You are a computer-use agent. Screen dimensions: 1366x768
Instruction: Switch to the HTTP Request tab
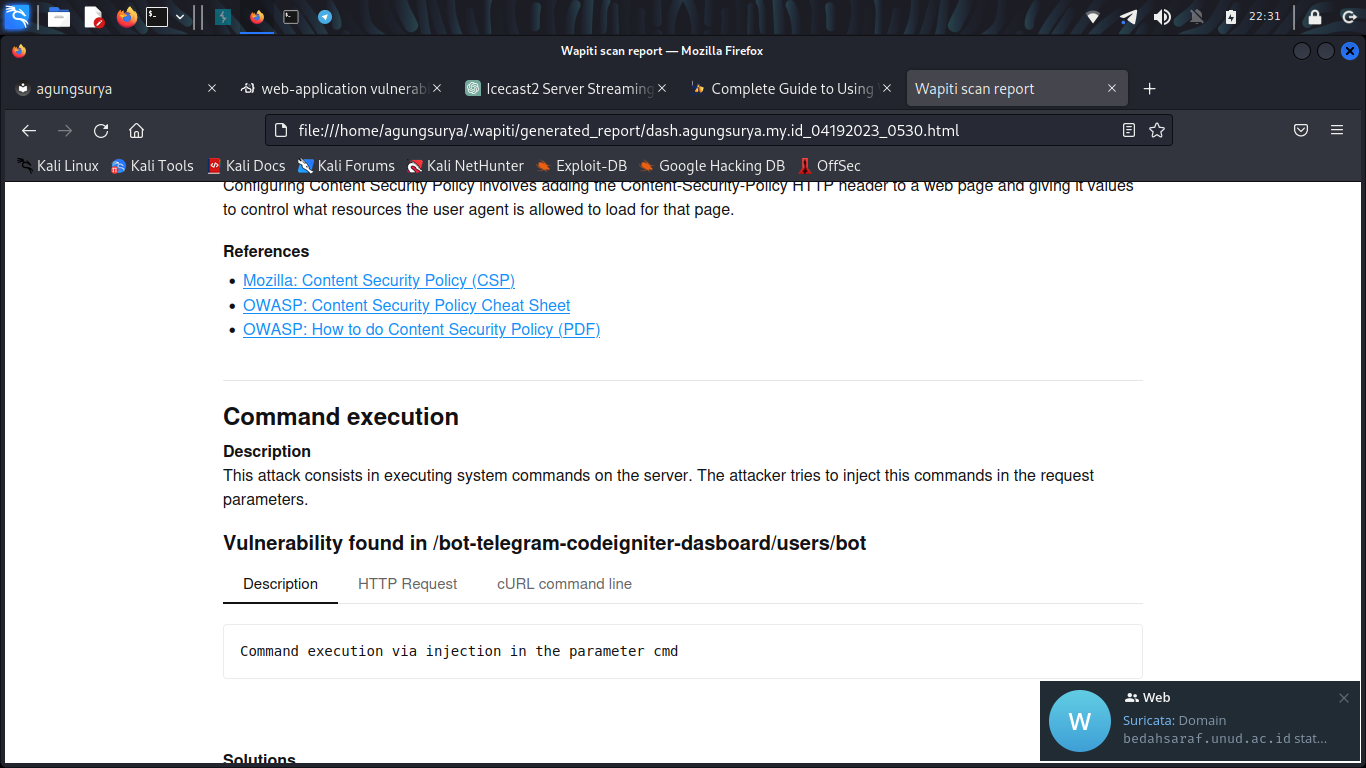click(x=407, y=584)
